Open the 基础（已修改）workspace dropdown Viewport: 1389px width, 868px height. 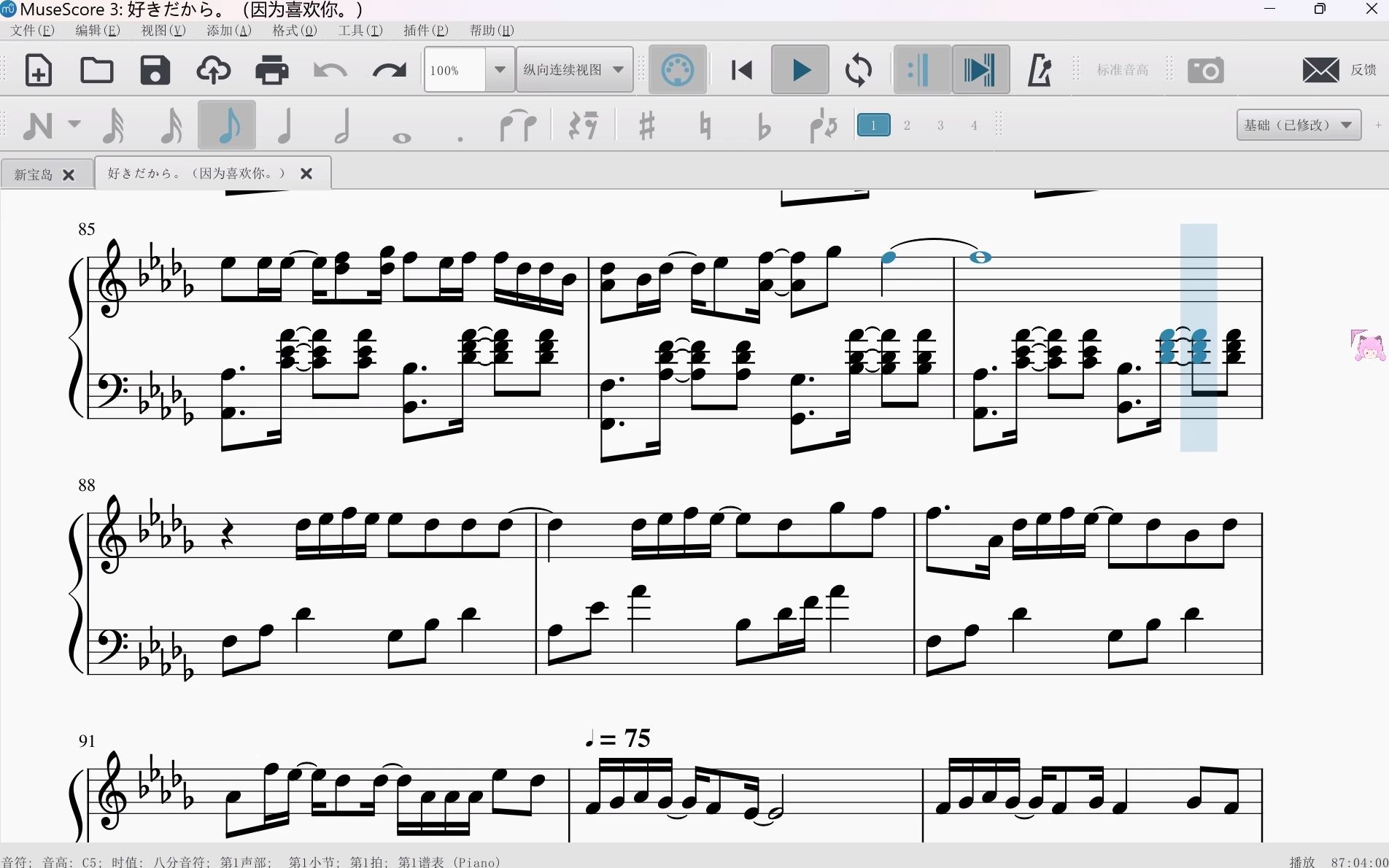tap(1299, 125)
